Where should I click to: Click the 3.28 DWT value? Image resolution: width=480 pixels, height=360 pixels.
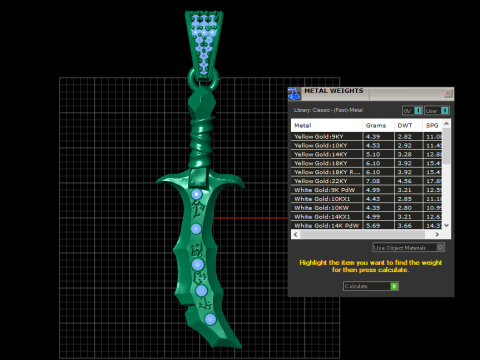[x=404, y=154]
